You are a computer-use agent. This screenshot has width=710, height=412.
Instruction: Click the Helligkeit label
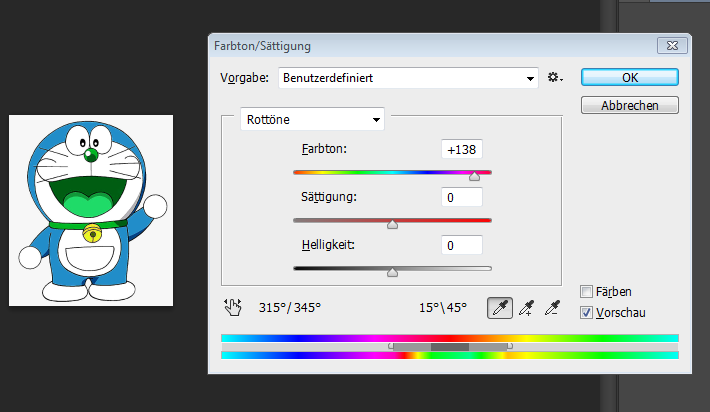pos(328,244)
